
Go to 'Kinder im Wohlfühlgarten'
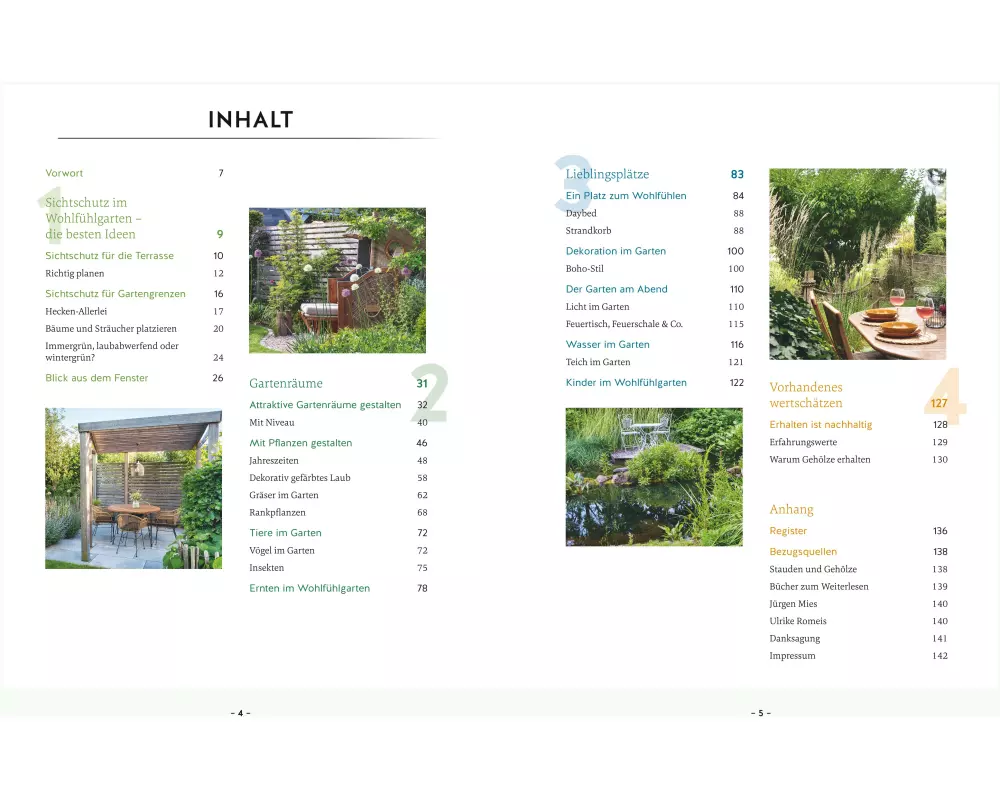(626, 383)
